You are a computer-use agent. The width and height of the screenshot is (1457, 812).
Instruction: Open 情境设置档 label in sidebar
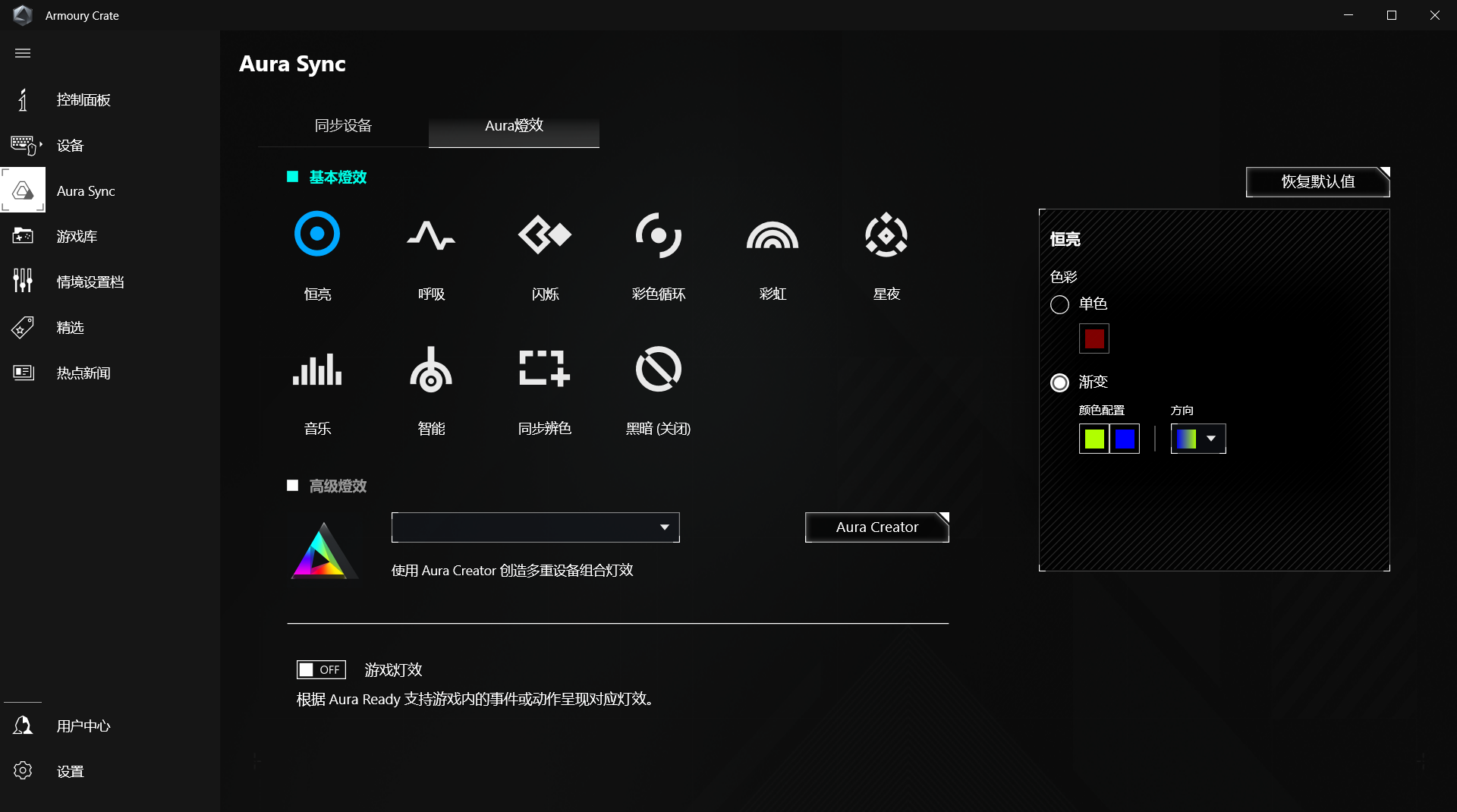90,282
